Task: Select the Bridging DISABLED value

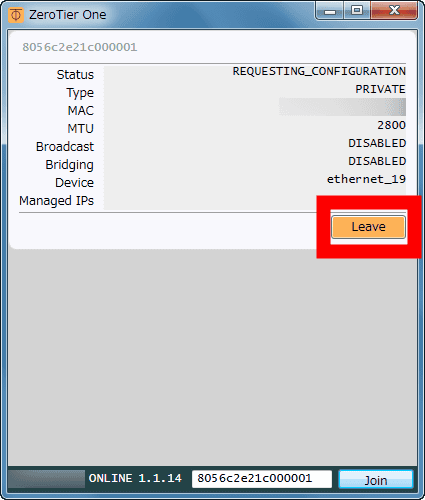Action: pyautogui.click(x=377, y=161)
